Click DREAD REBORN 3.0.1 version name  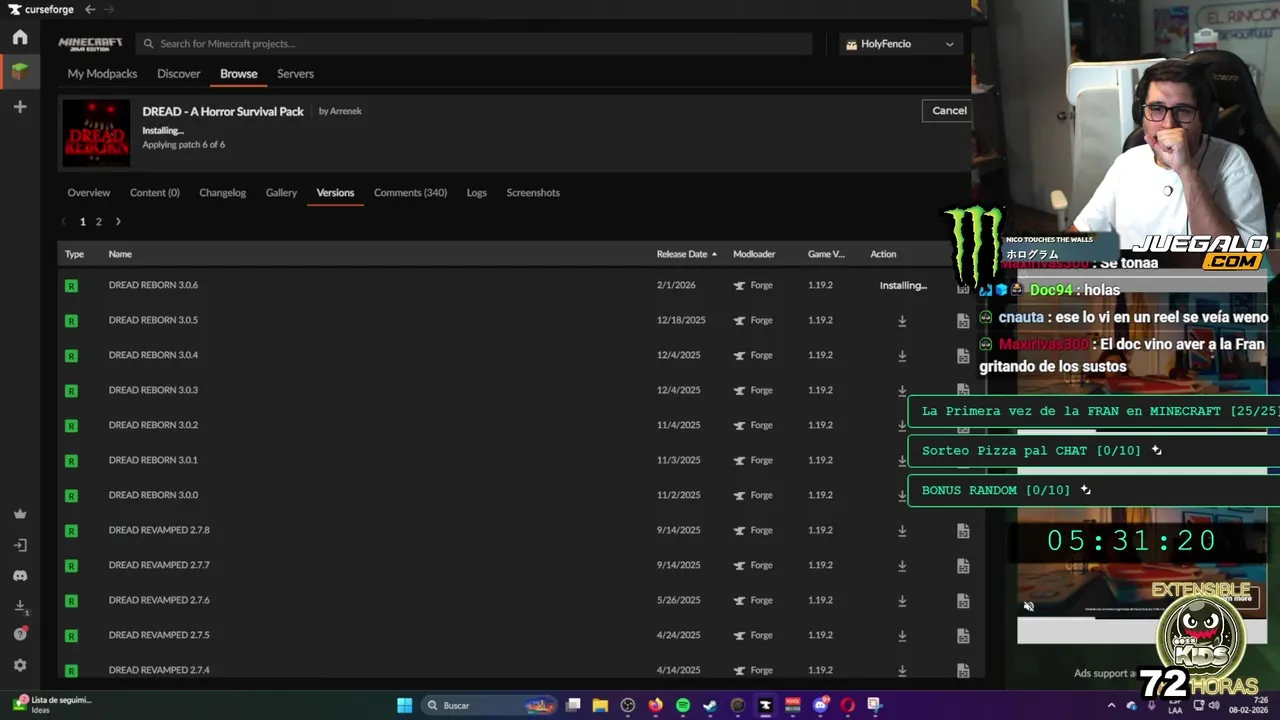153,460
